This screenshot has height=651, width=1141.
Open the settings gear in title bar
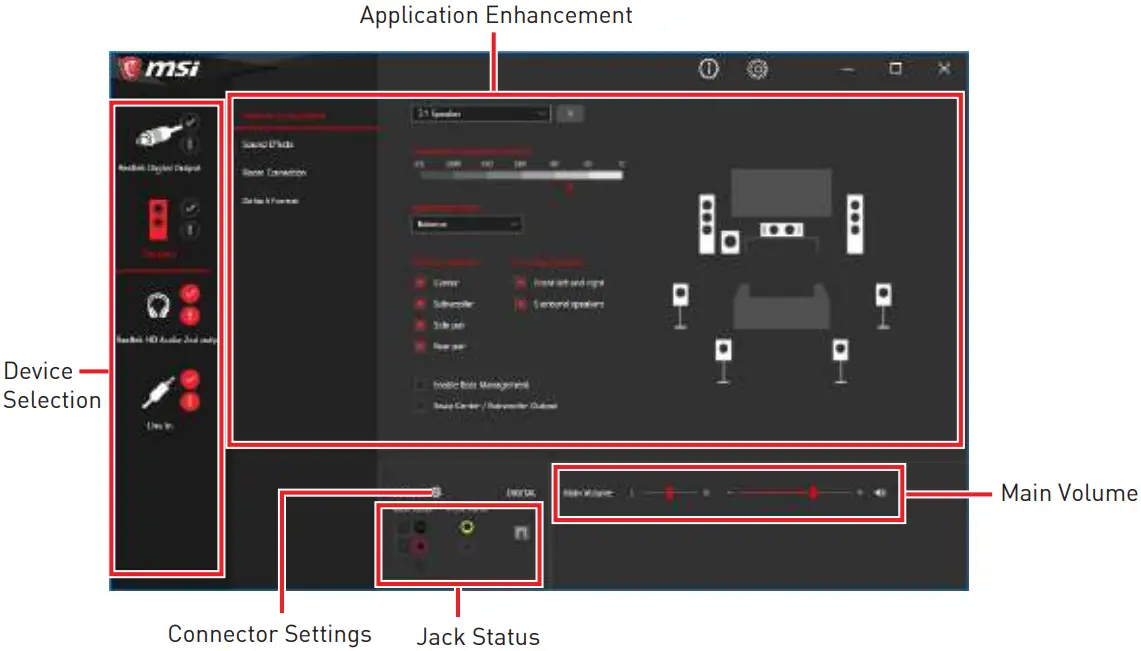(758, 69)
